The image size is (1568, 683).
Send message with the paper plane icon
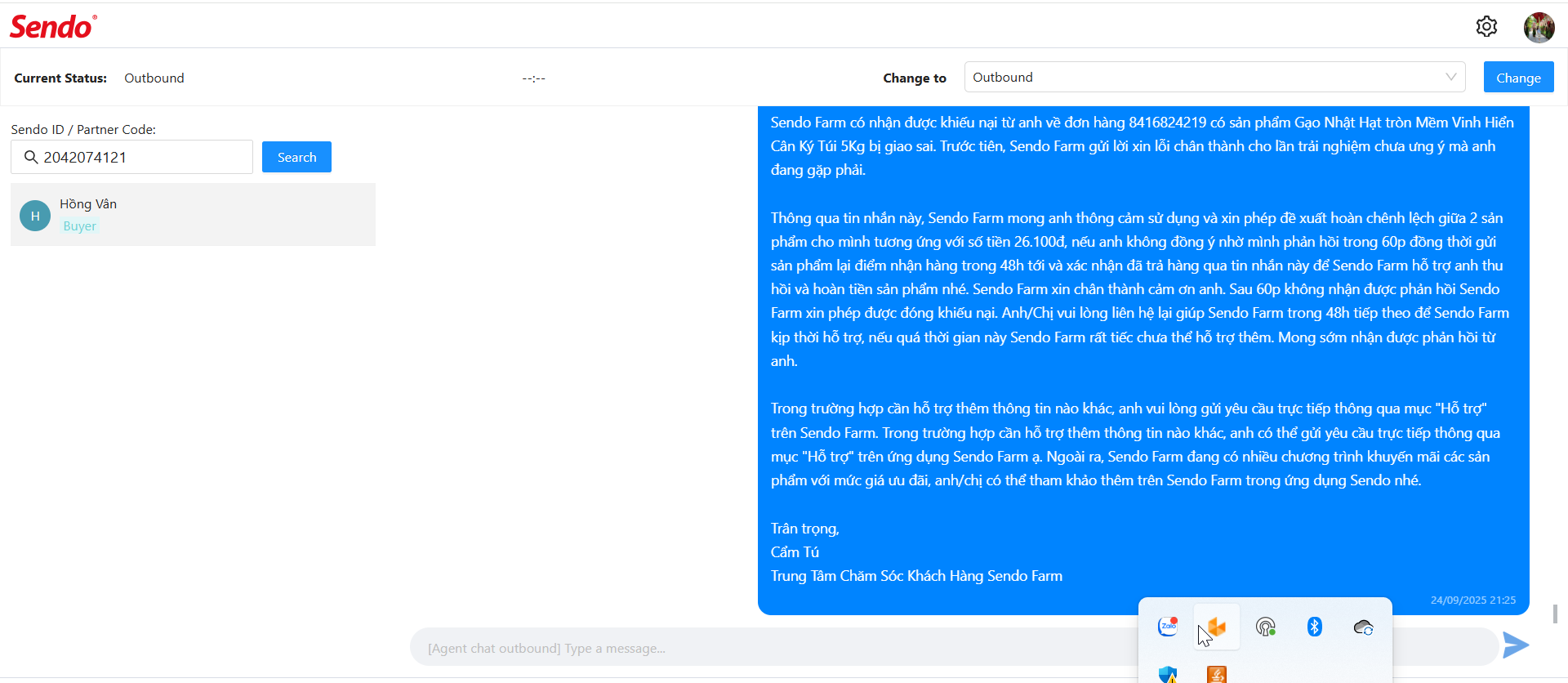coord(1516,645)
